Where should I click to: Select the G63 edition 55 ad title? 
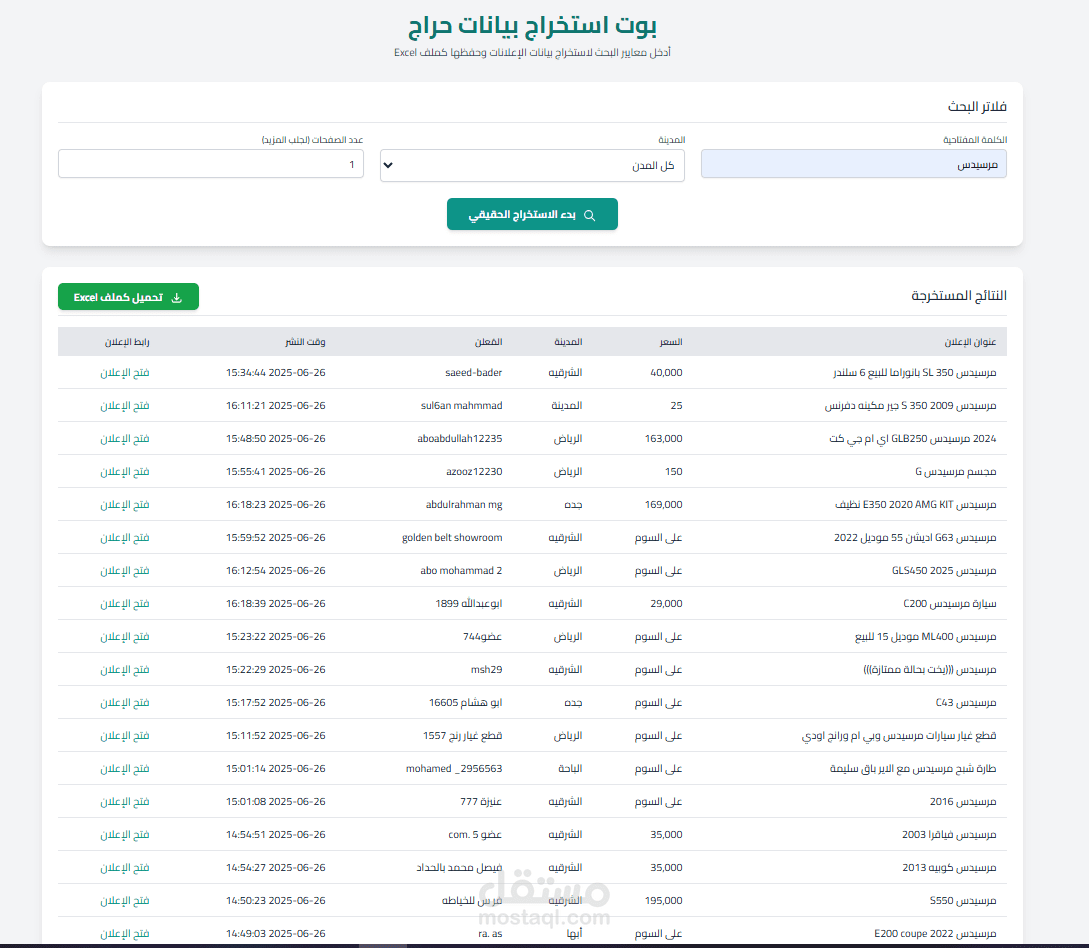click(x=915, y=538)
